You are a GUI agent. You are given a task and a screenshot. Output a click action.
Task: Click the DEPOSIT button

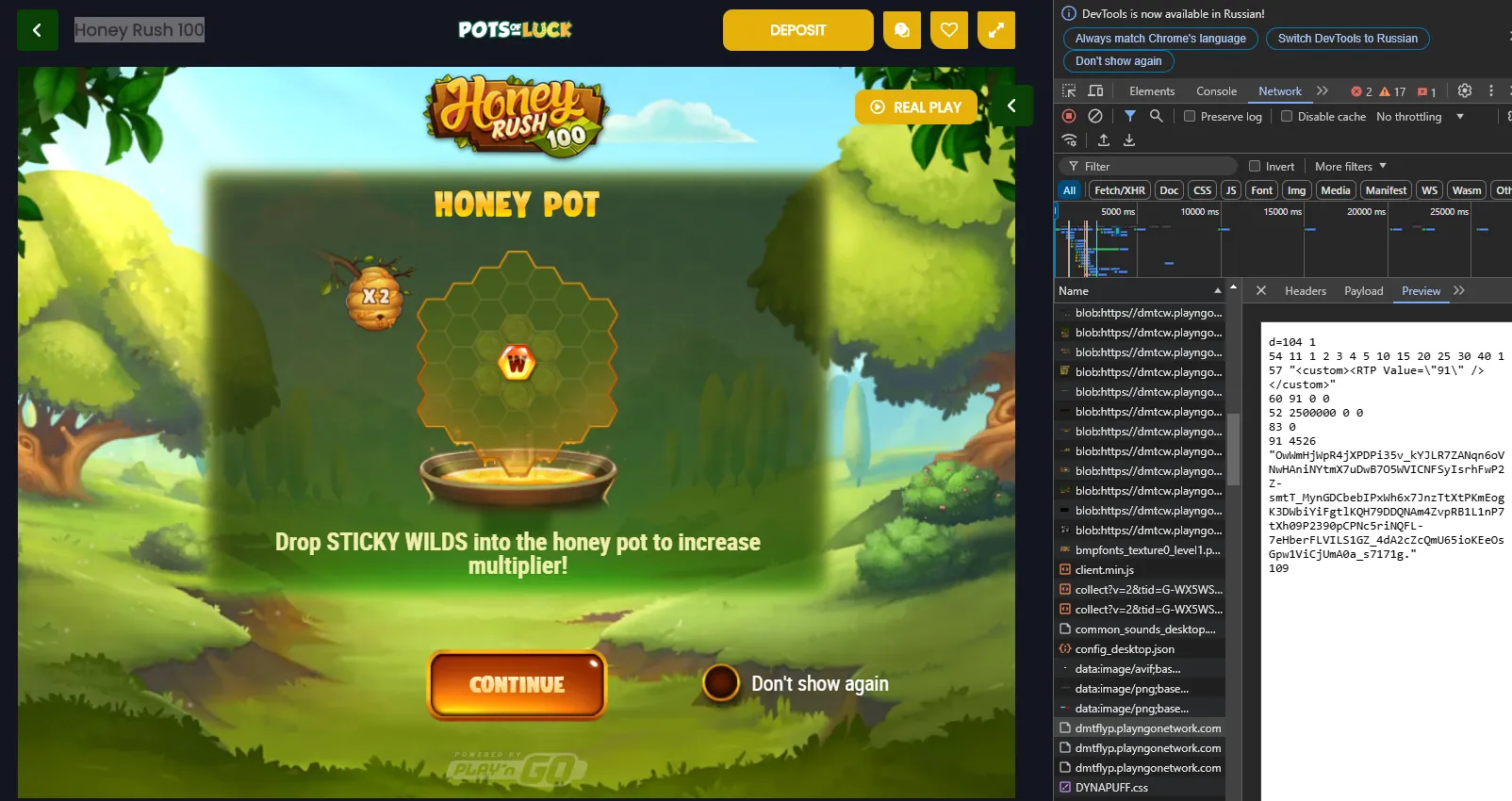pos(797,30)
